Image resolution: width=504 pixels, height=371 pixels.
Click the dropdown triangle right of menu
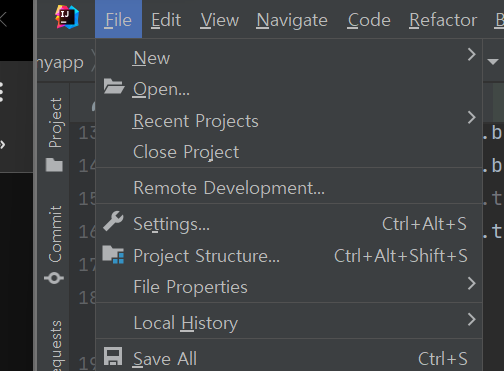tap(493, 62)
